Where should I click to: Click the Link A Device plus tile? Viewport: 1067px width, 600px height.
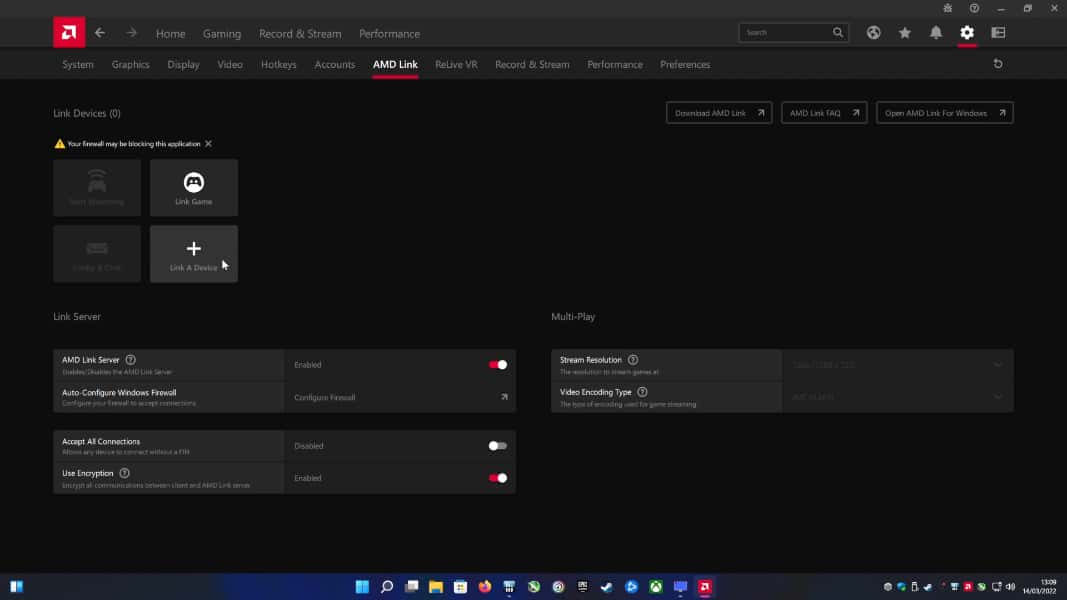(194, 254)
